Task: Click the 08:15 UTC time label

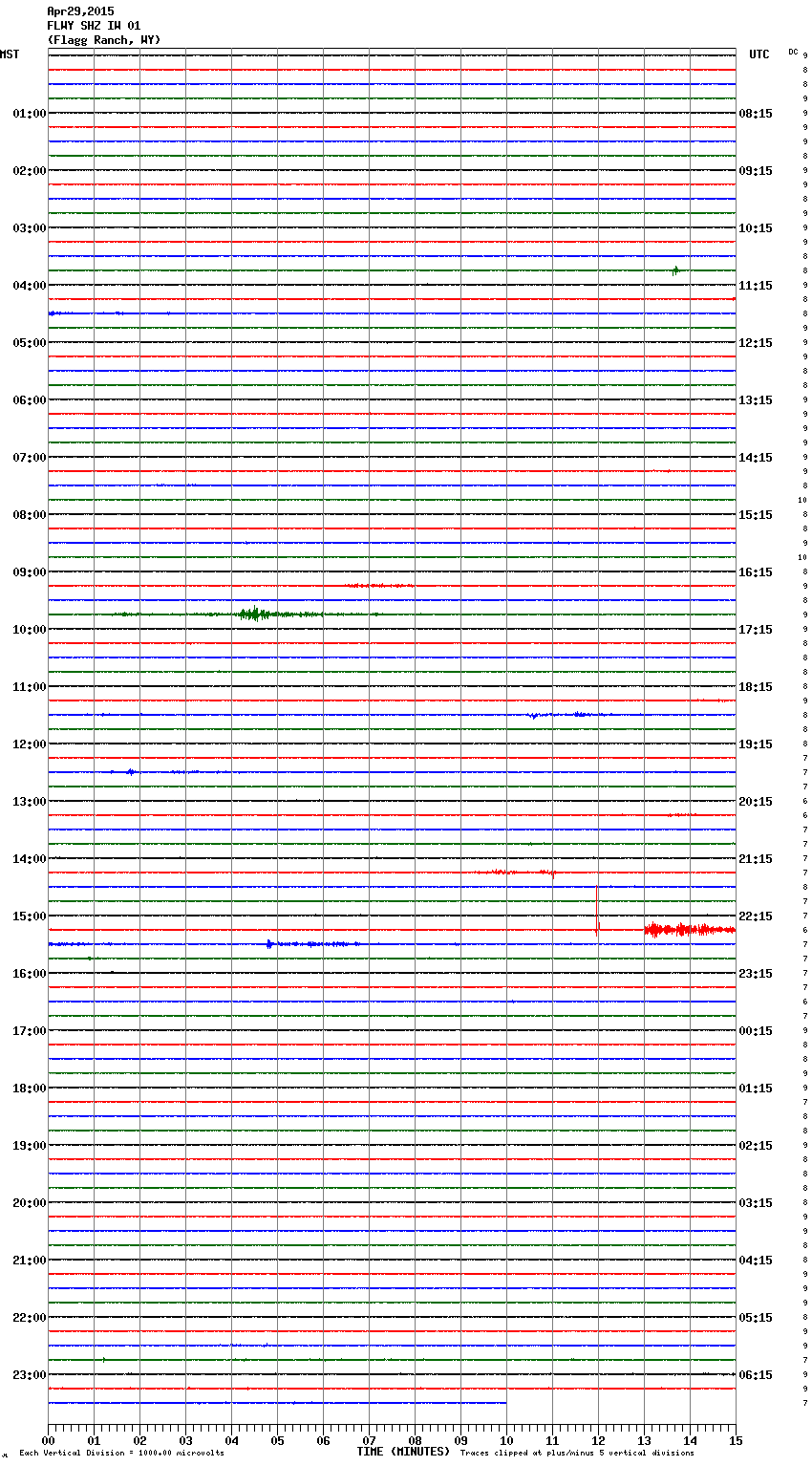Action: (x=756, y=114)
